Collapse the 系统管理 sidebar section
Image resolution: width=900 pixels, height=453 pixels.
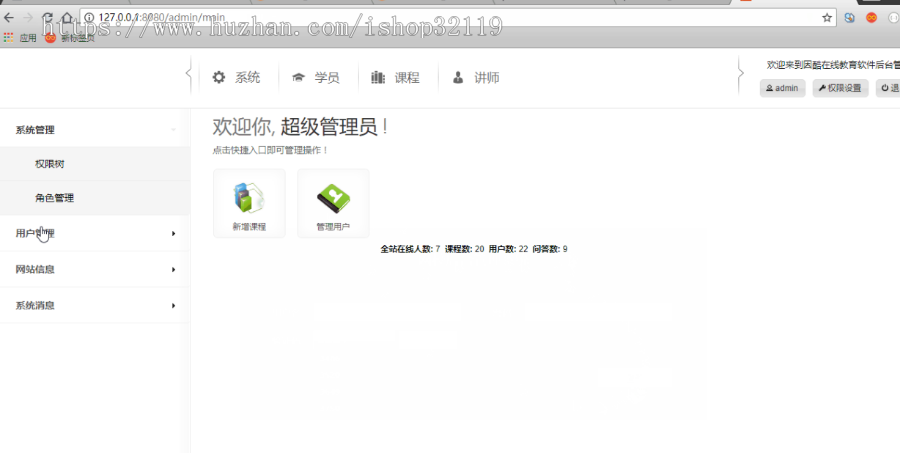pos(95,130)
